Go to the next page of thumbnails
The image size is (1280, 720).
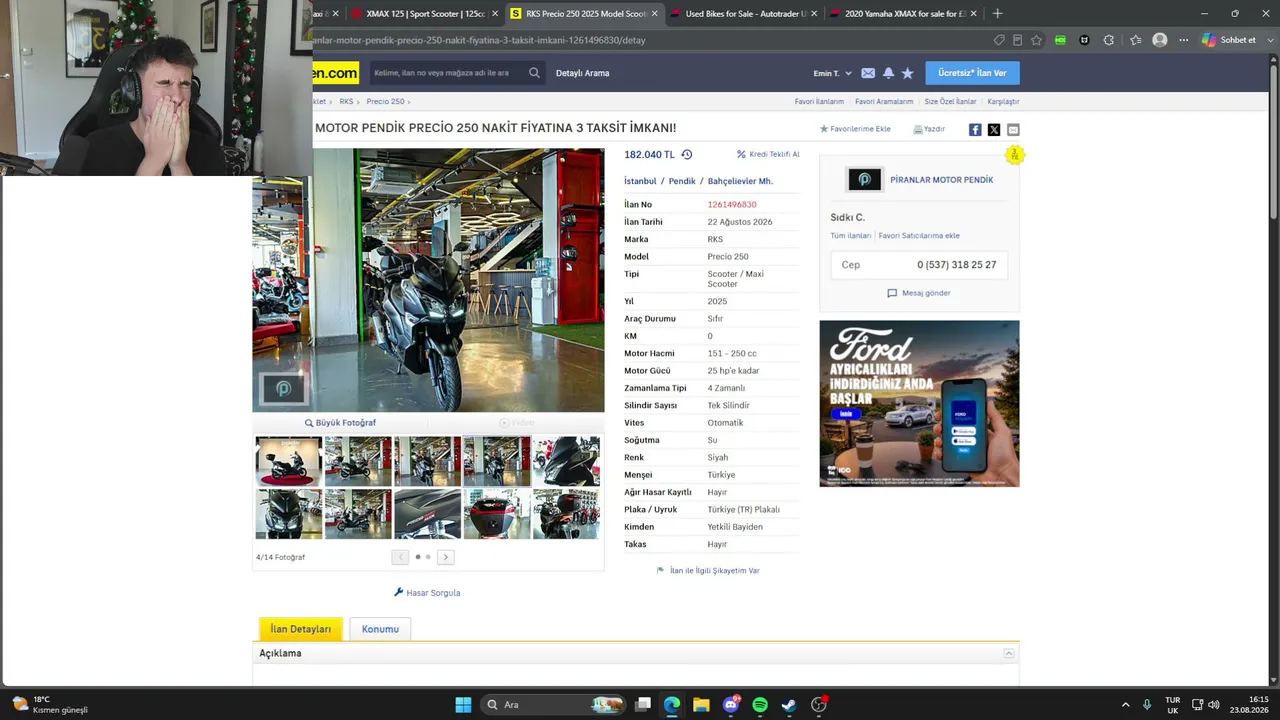pyautogui.click(x=446, y=557)
